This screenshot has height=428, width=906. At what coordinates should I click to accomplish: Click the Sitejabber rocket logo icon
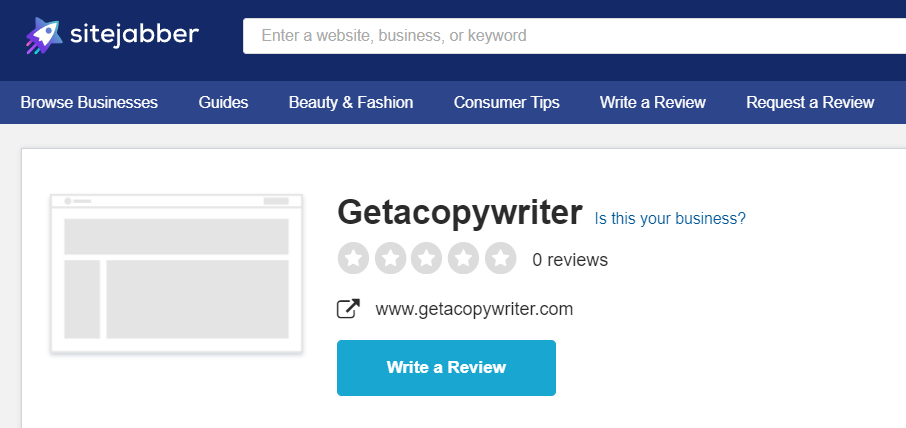tap(44, 36)
